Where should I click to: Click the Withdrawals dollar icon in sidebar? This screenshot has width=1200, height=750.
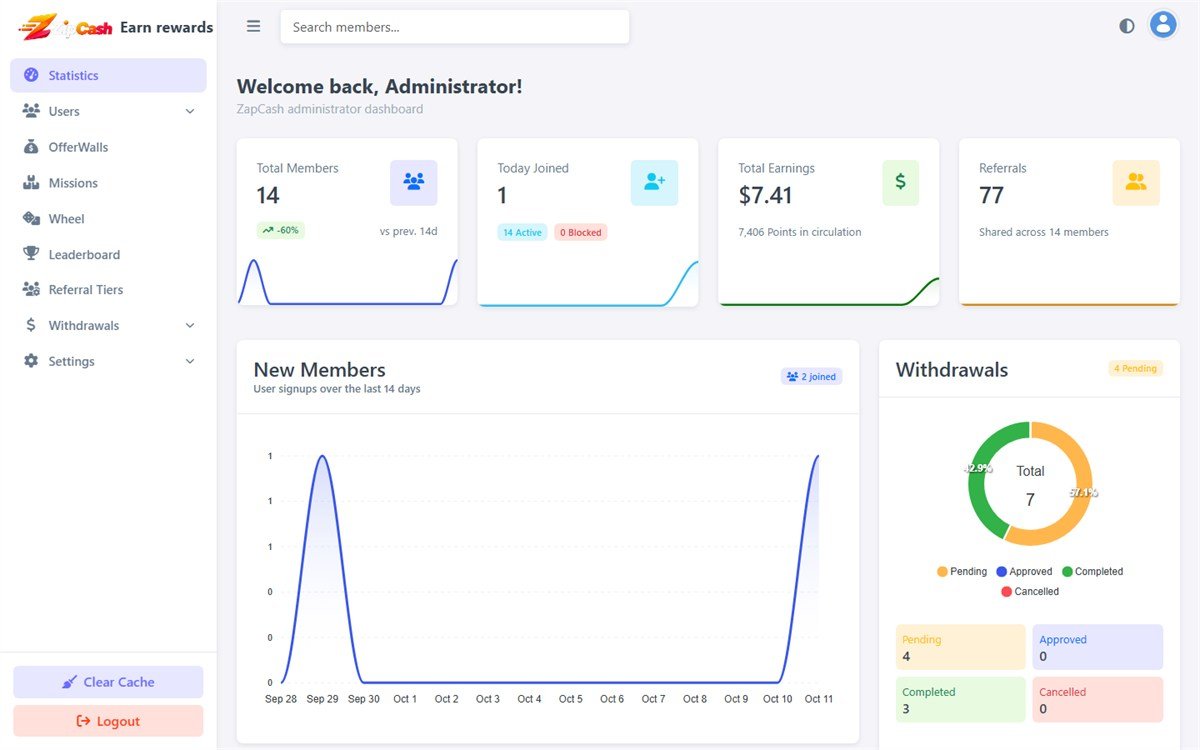pyautogui.click(x=31, y=325)
